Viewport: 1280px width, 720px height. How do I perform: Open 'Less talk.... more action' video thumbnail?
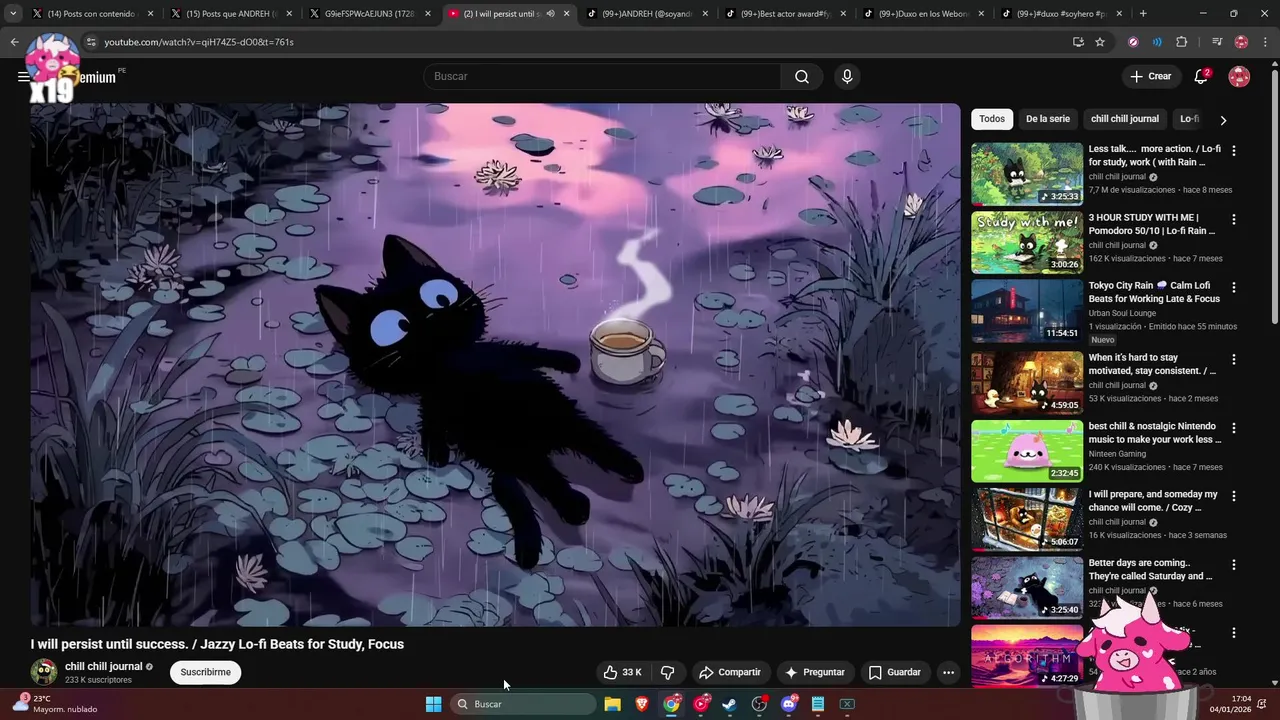1027,174
